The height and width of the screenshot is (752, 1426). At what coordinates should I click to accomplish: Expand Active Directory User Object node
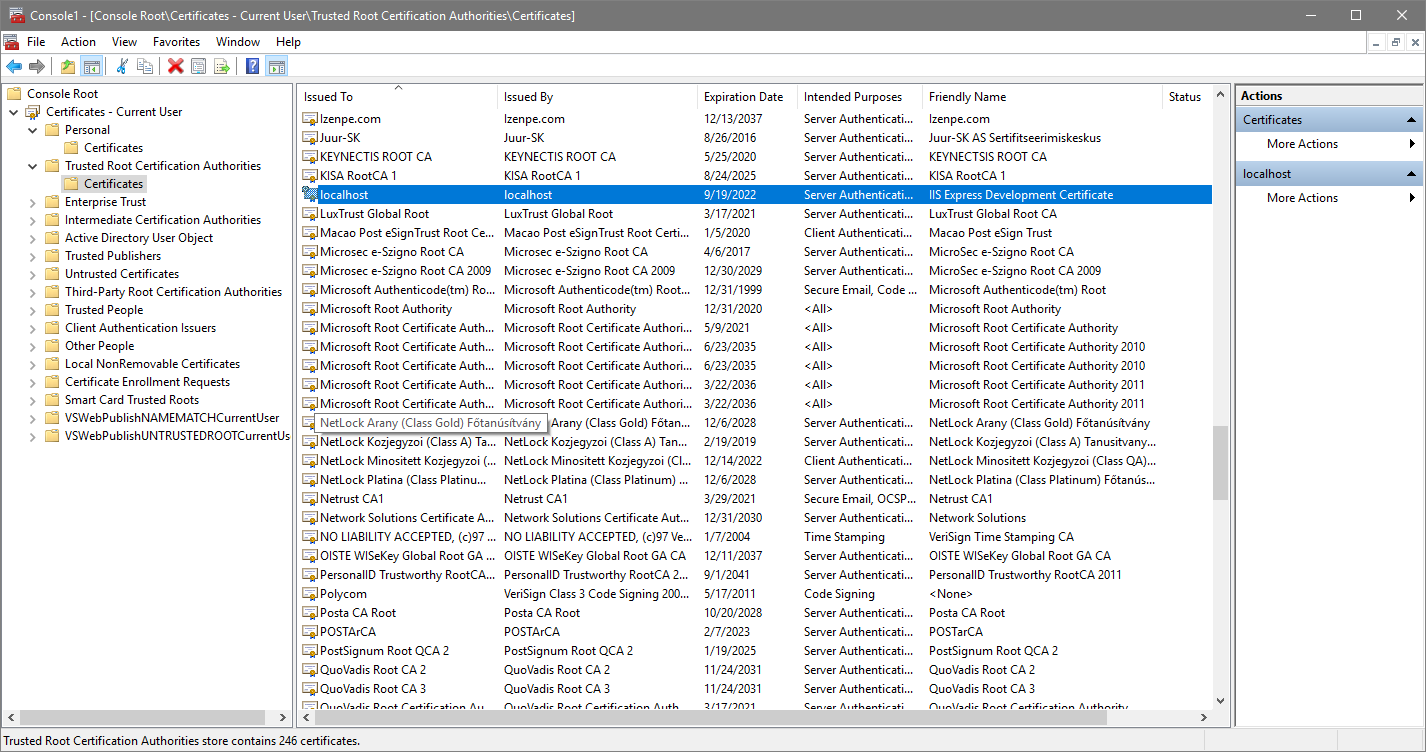(32, 238)
